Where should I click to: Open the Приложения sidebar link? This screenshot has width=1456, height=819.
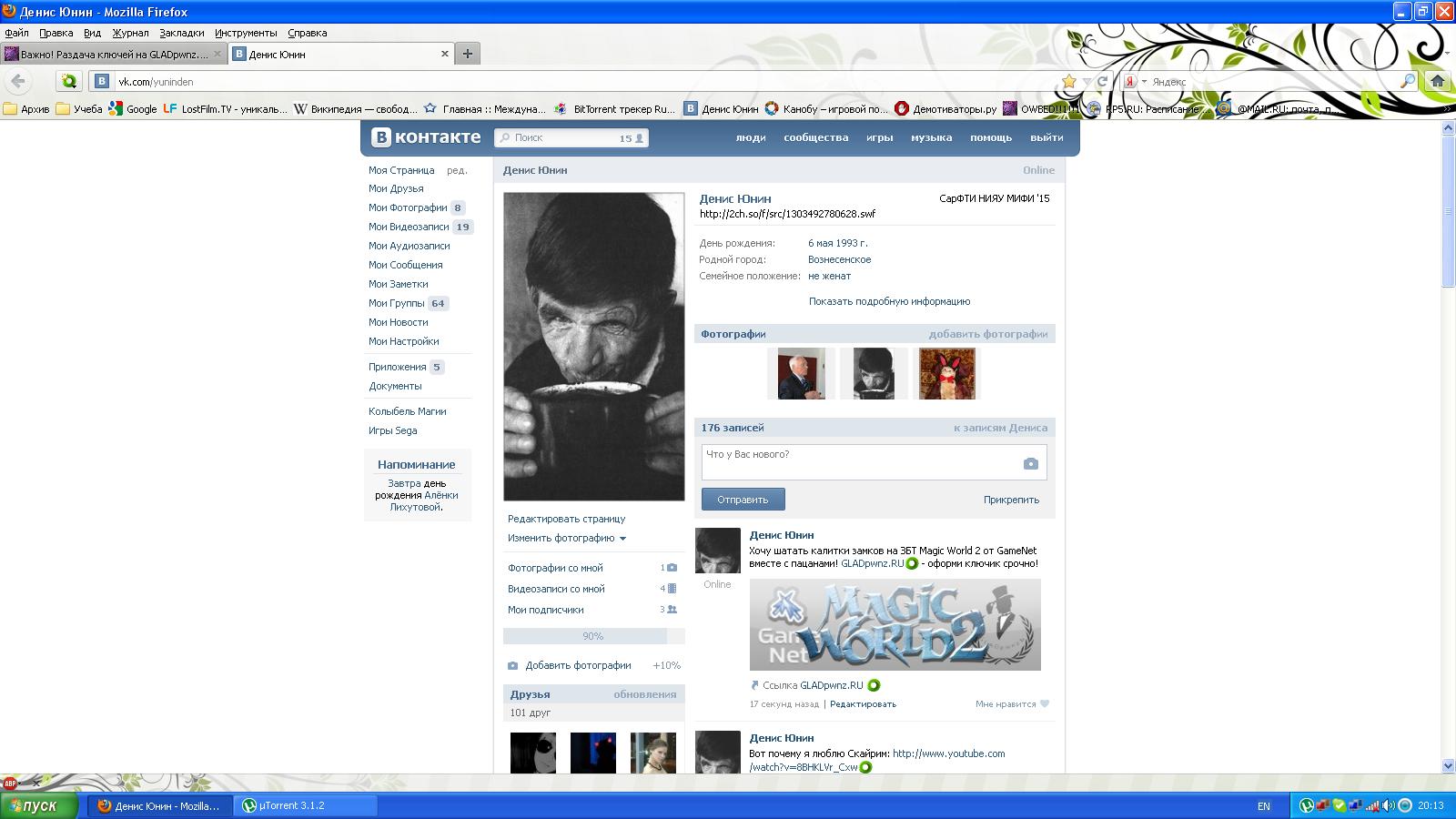tap(398, 367)
